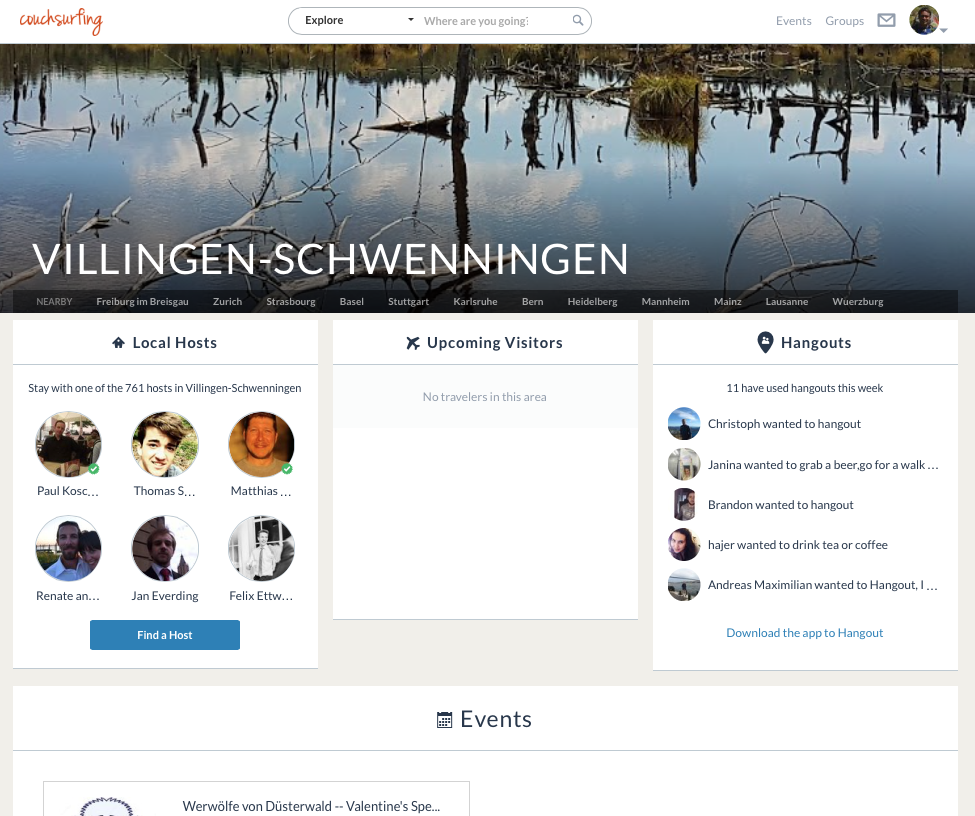Image resolution: width=975 pixels, height=816 pixels.
Task: Click the Upcoming Visitors airplane icon
Action: (x=413, y=343)
